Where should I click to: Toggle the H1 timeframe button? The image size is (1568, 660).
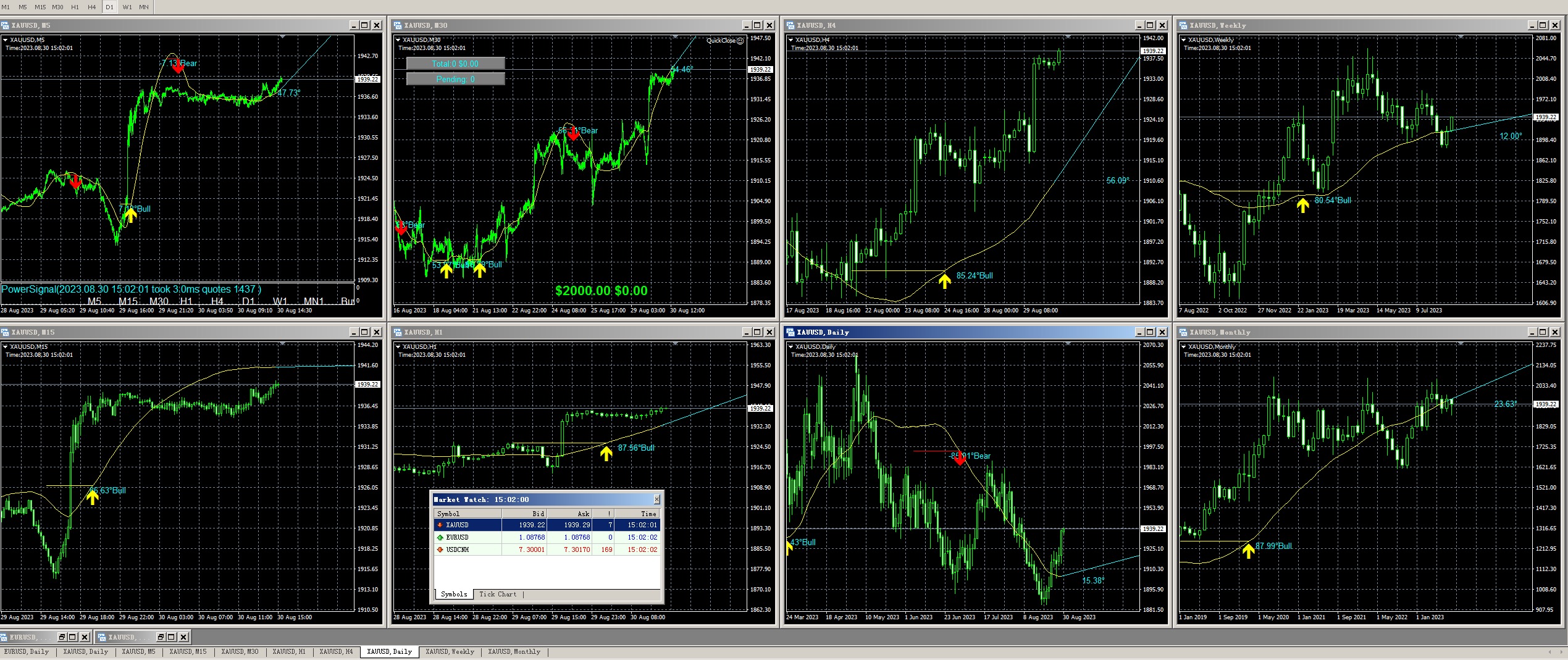[x=75, y=7]
